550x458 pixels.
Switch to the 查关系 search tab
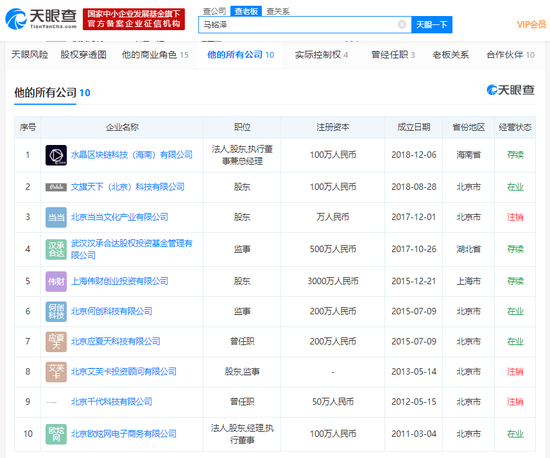click(x=278, y=11)
